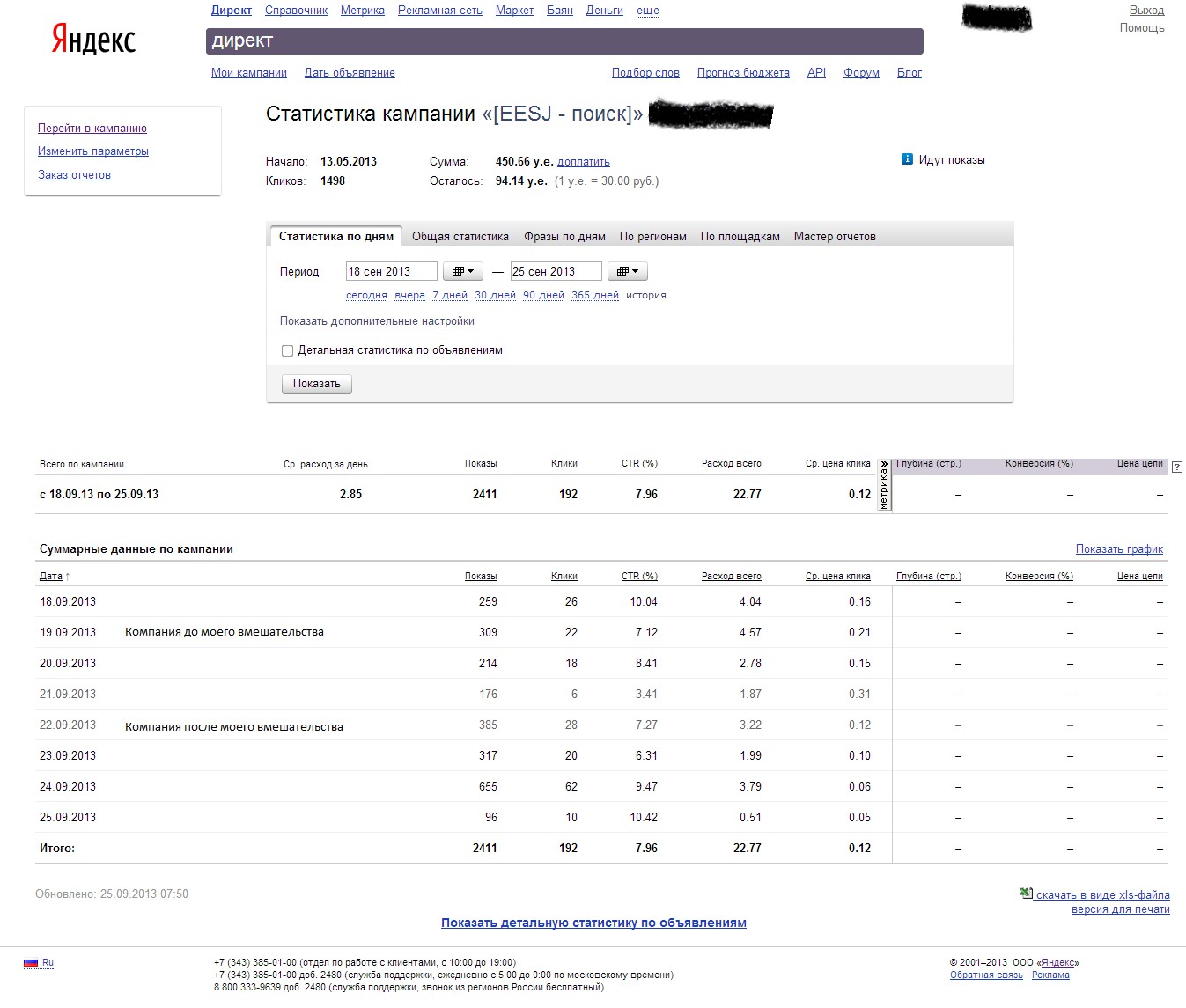Open Перейти в кампанию link
This screenshot has height=1008, width=1186.
click(x=92, y=129)
